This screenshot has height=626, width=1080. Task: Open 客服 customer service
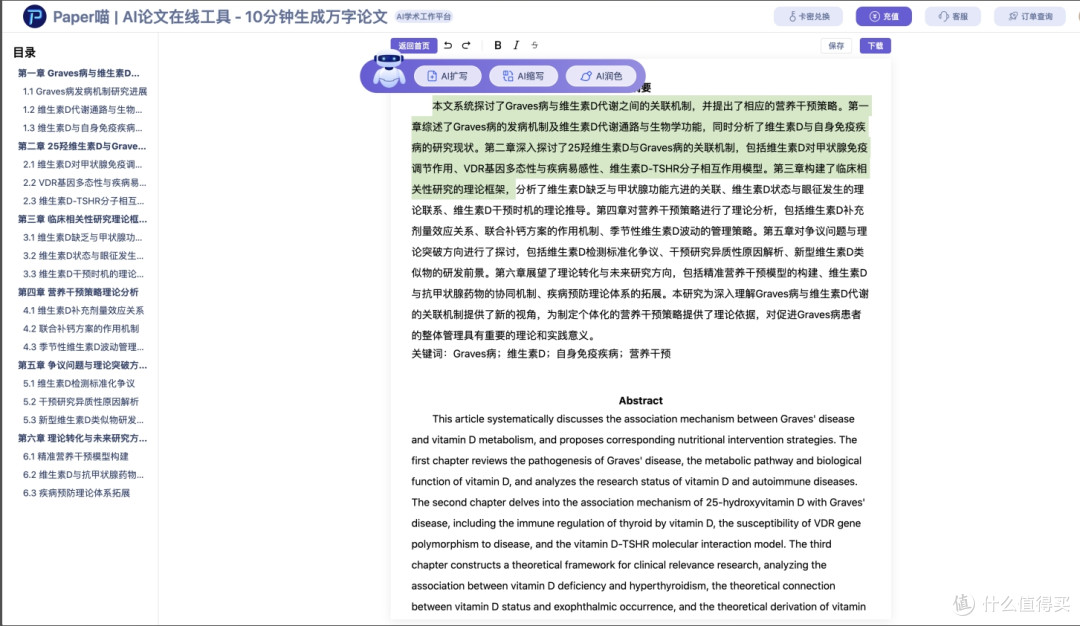(x=953, y=17)
